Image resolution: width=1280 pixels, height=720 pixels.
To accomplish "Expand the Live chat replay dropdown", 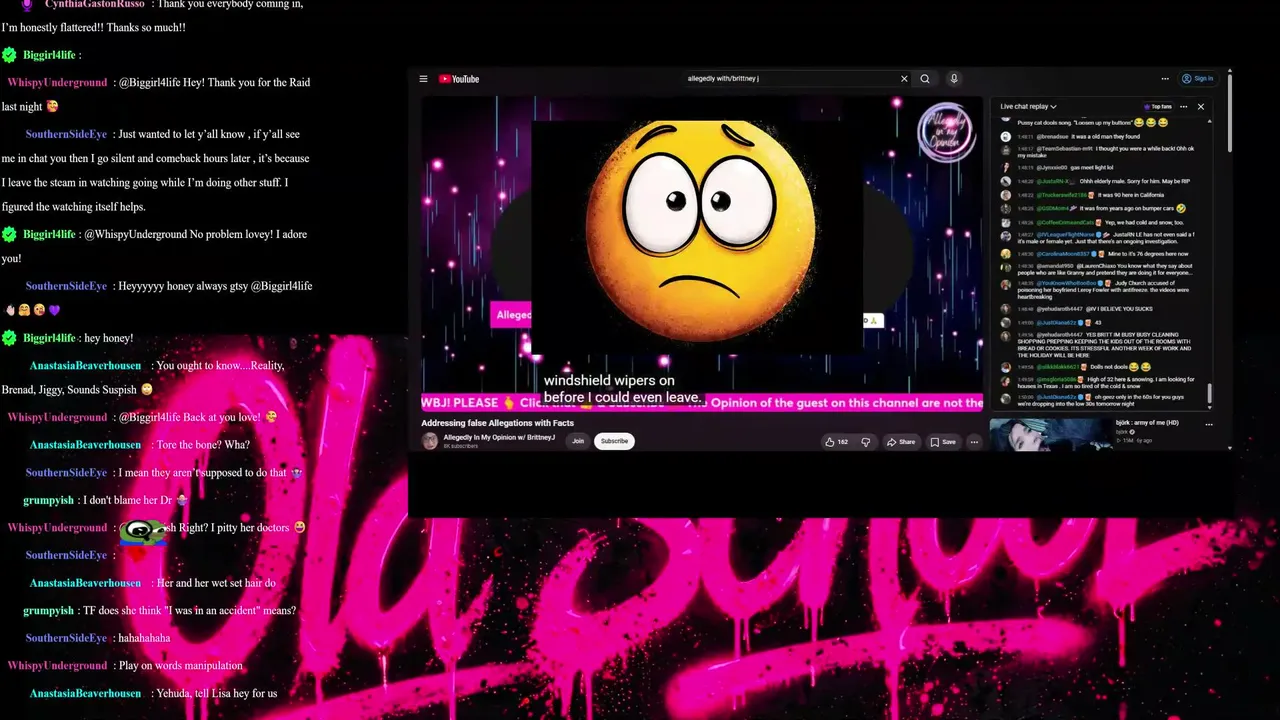I will [1028, 106].
